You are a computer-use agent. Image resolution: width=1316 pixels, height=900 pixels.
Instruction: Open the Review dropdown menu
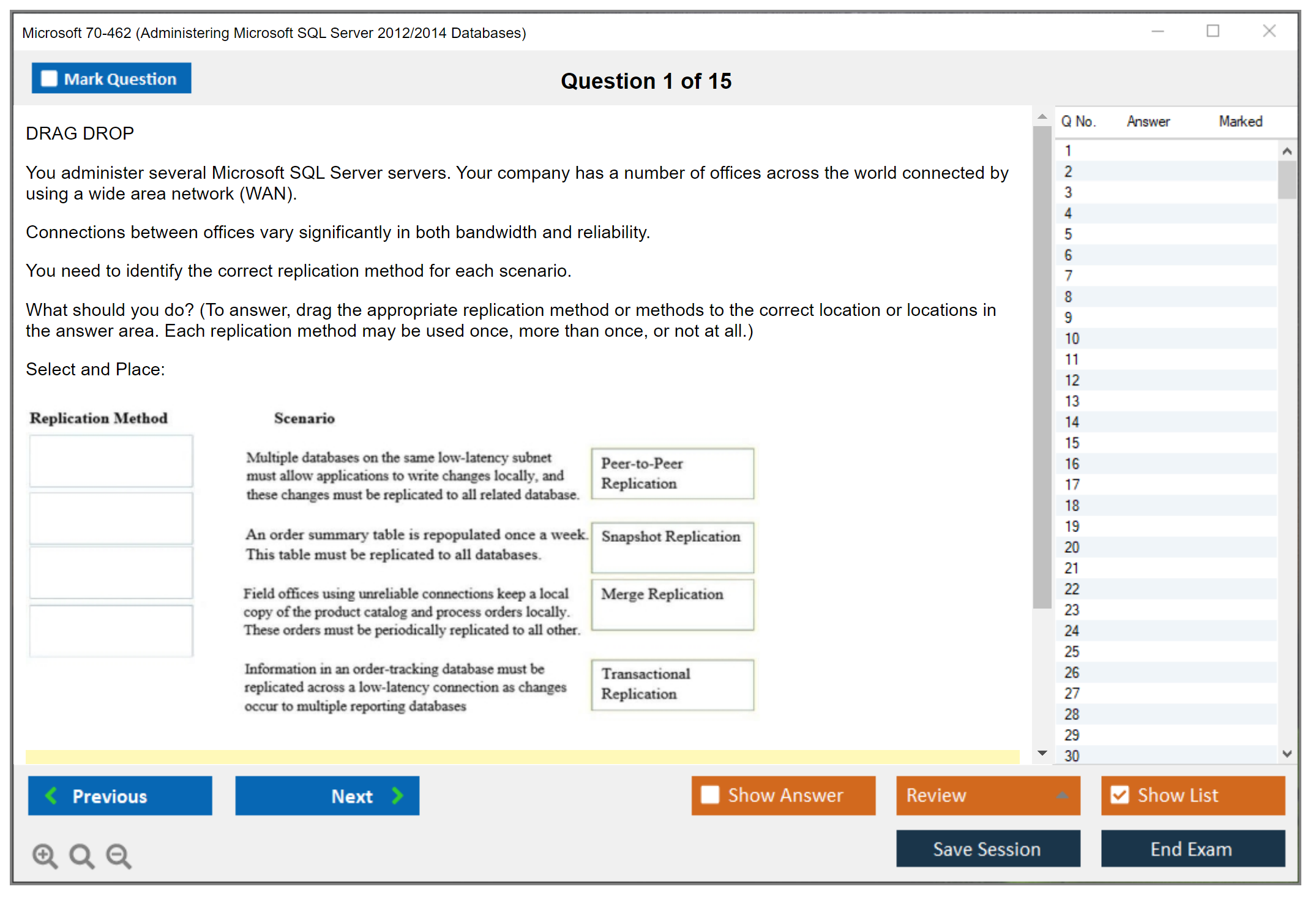[x=1062, y=795]
